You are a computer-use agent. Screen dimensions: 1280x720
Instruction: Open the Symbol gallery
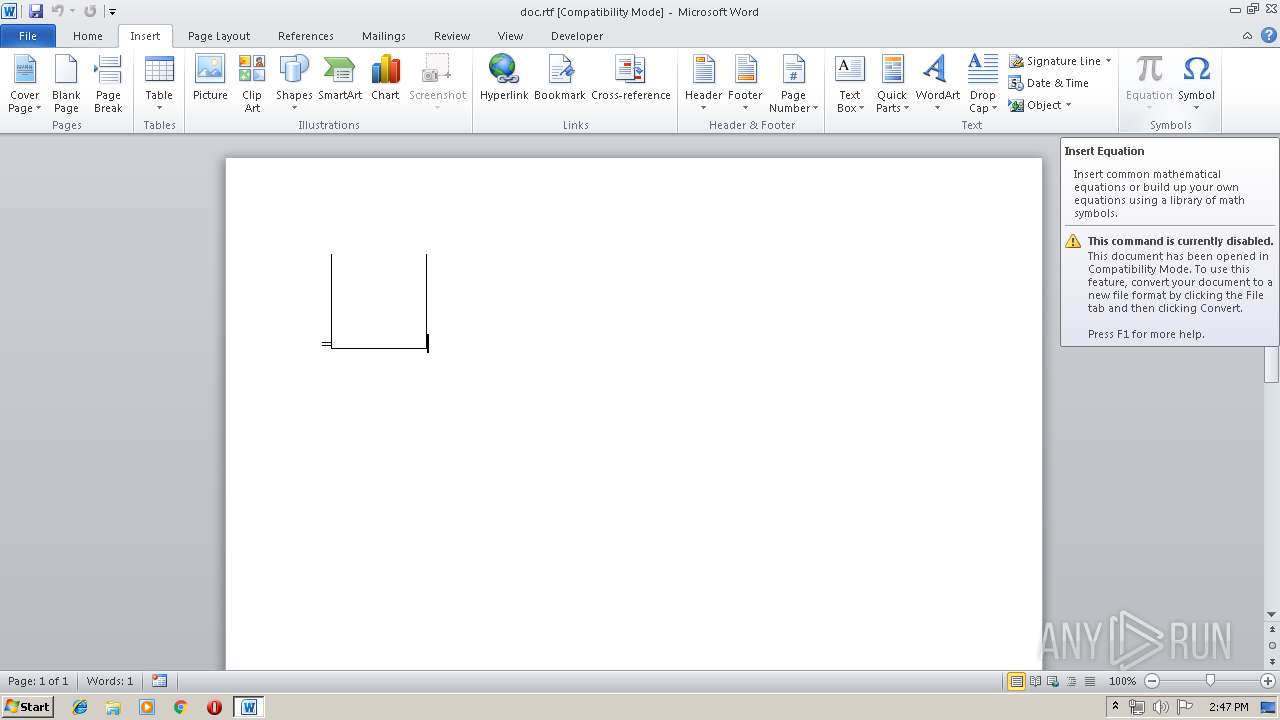1196,84
